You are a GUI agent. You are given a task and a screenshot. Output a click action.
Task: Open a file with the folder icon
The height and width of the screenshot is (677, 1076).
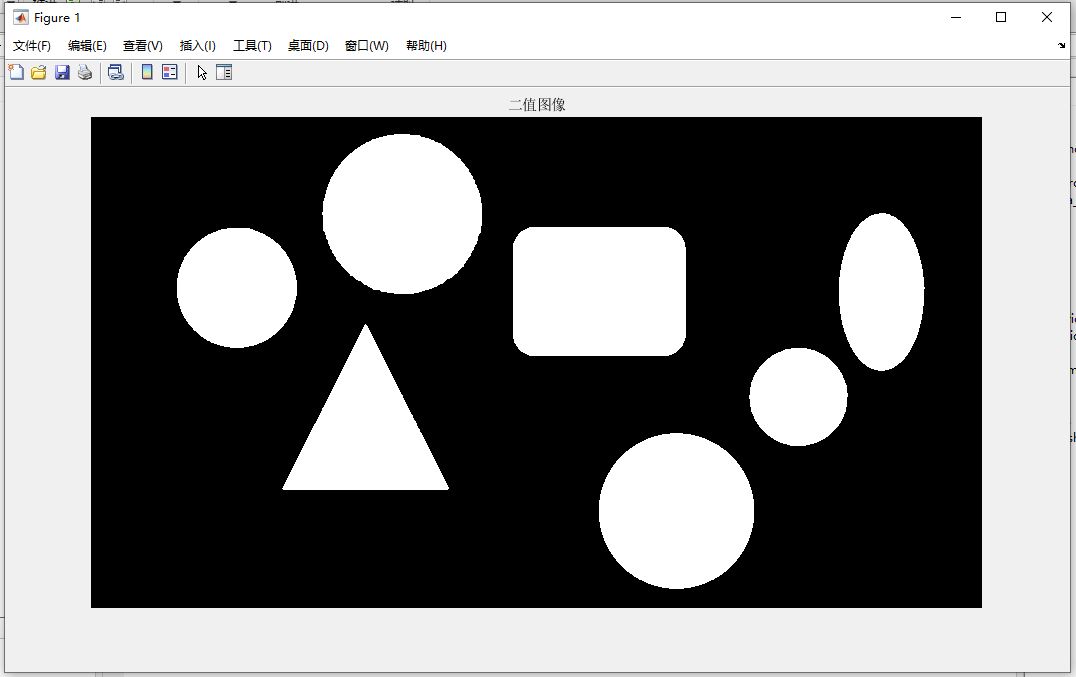[38, 72]
